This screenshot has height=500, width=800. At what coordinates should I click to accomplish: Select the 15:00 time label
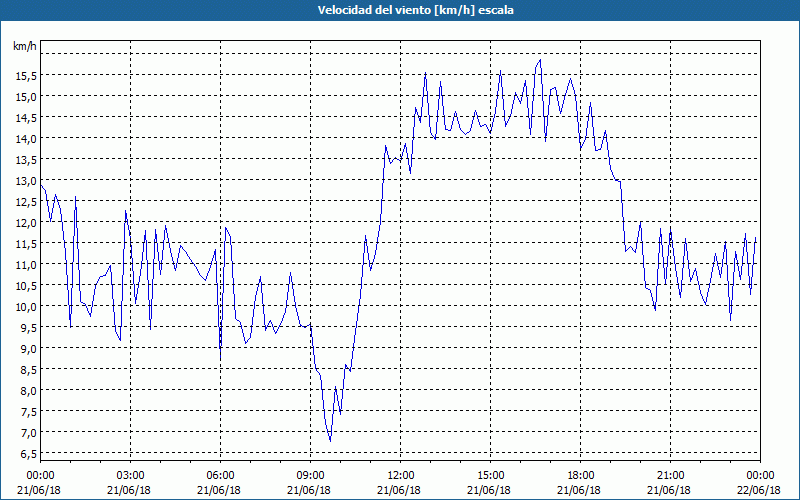(490, 476)
